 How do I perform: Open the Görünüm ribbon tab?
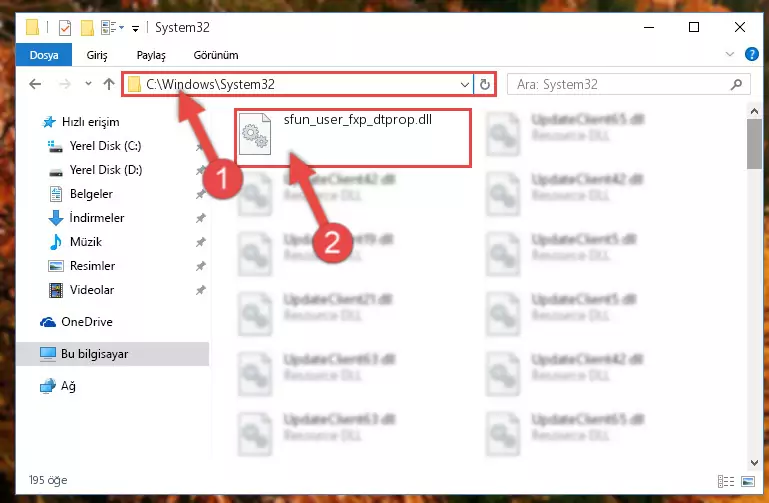216,55
